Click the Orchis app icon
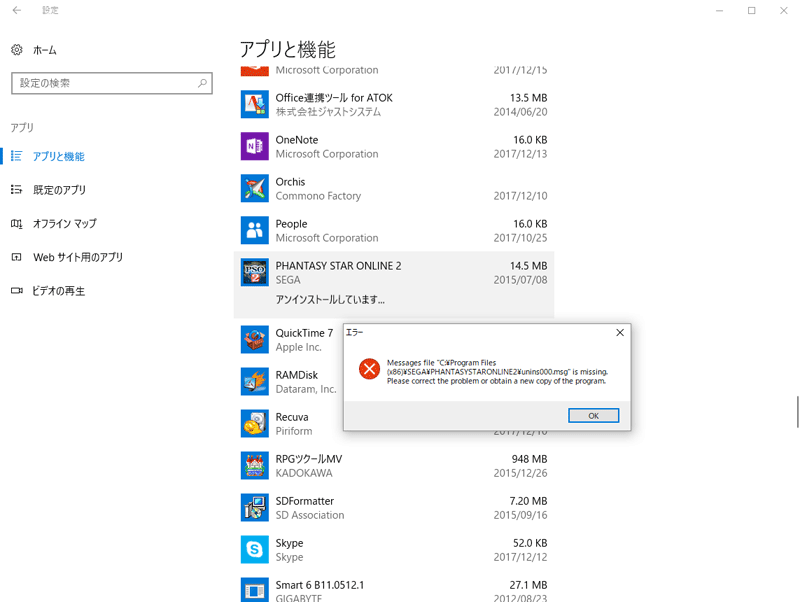This screenshot has height=602, width=800. tap(255, 188)
